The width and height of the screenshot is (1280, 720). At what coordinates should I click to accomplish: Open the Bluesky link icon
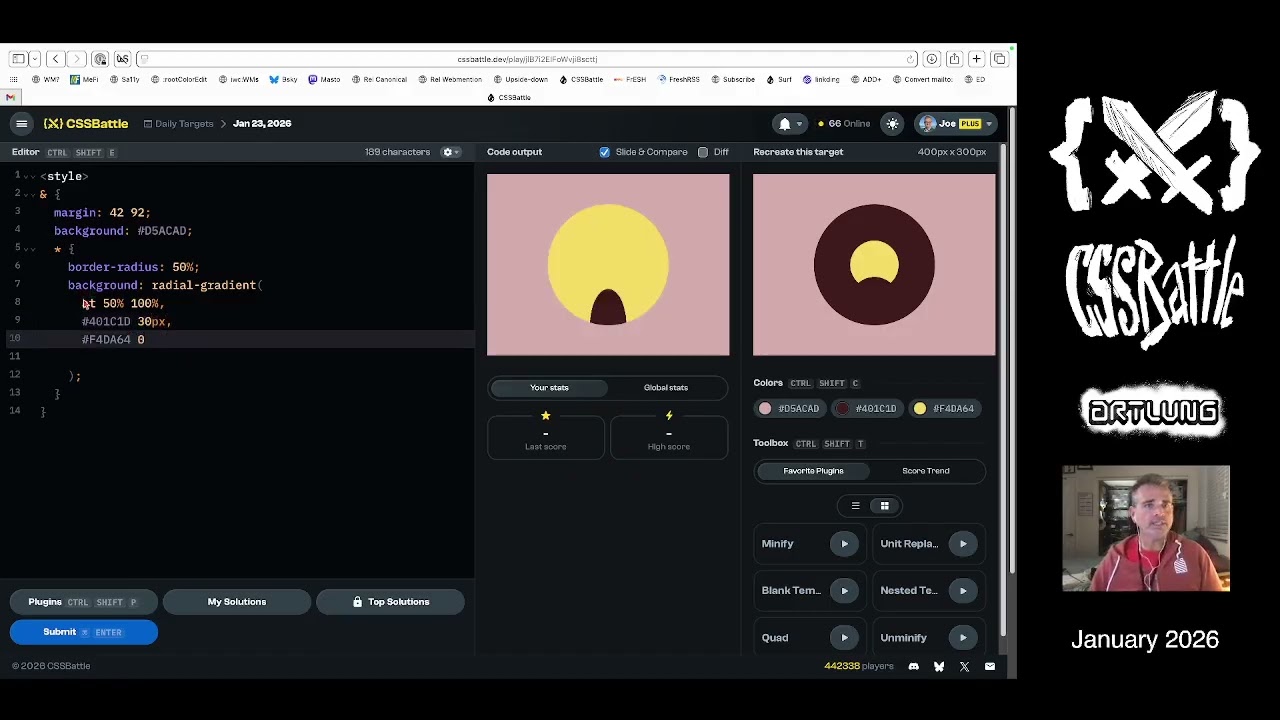click(939, 666)
